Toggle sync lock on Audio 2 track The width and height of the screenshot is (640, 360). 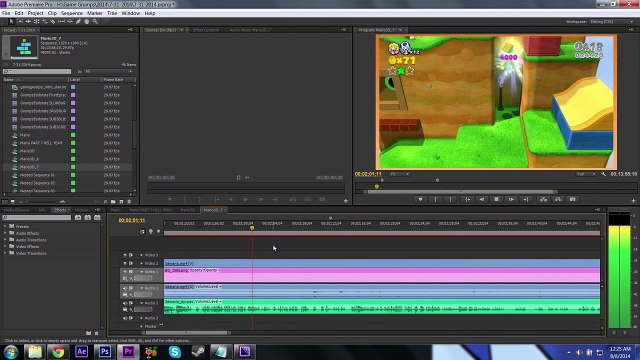click(131, 303)
